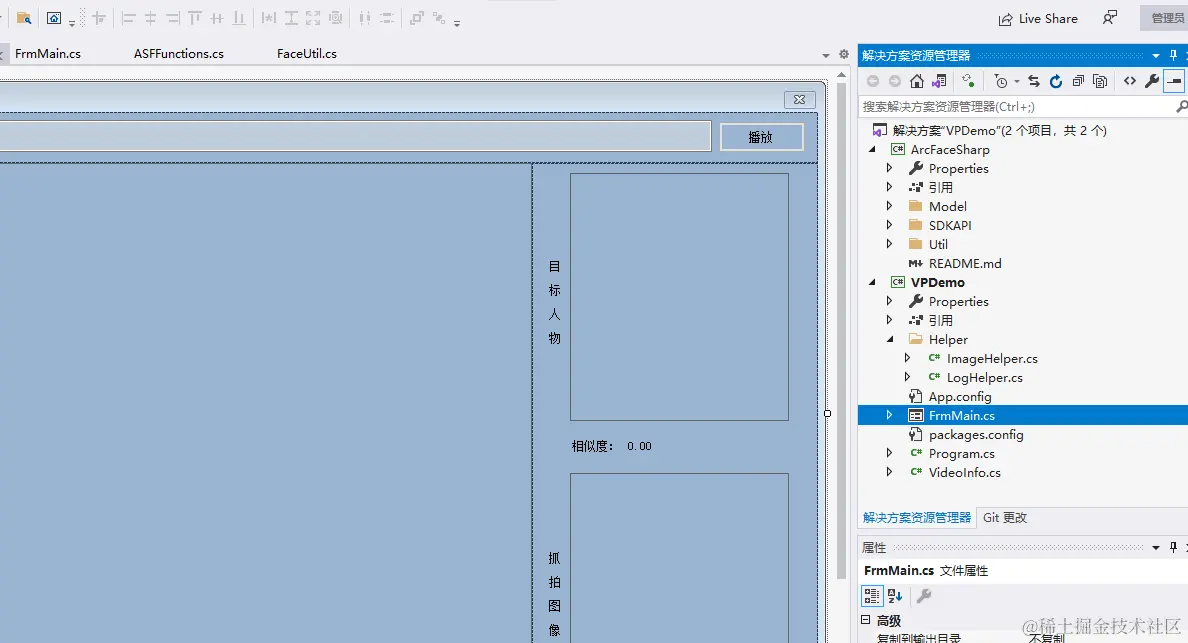Click the Refresh icon in Solution Explorer

coord(1055,81)
